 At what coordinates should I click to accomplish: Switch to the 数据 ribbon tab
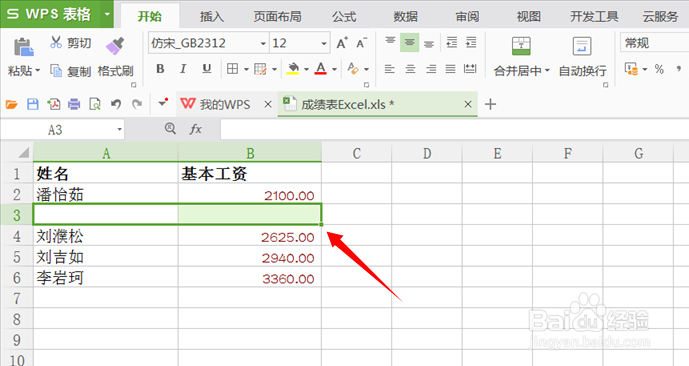pyautogui.click(x=405, y=17)
